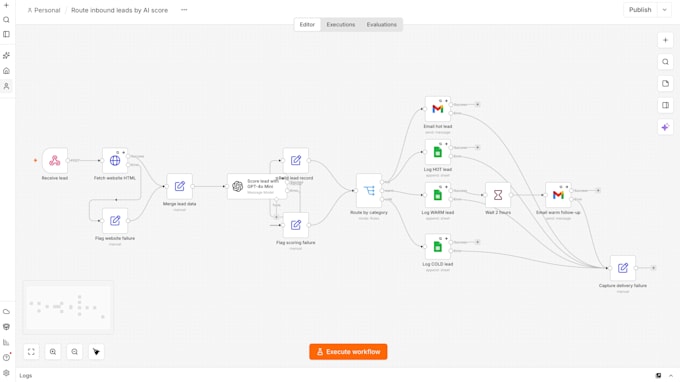The height and width of the screenshot is (382, 680).
Task: Add node after Log COLD lead success output
Action: 477,242
